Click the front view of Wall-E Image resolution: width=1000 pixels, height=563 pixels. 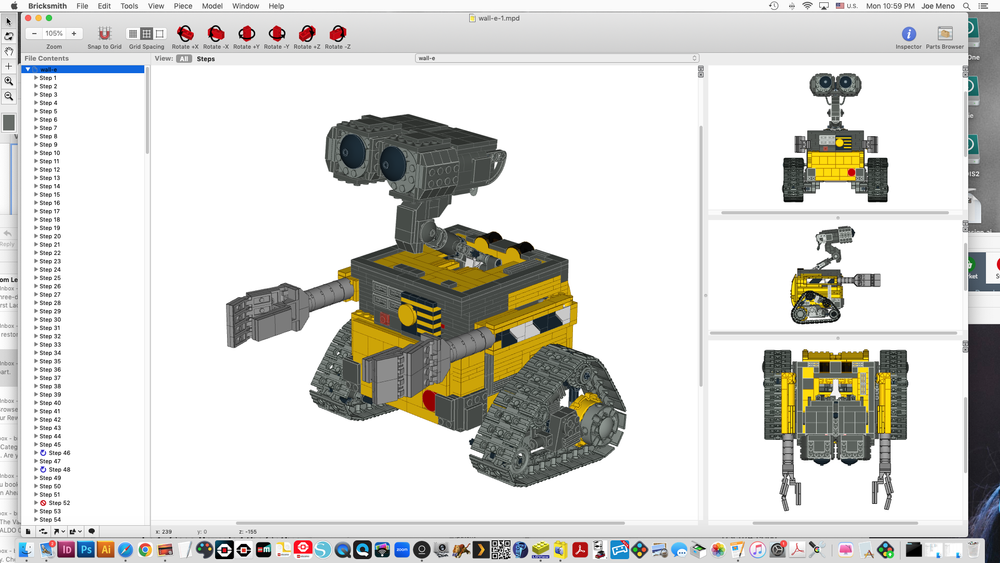point(835,138)
